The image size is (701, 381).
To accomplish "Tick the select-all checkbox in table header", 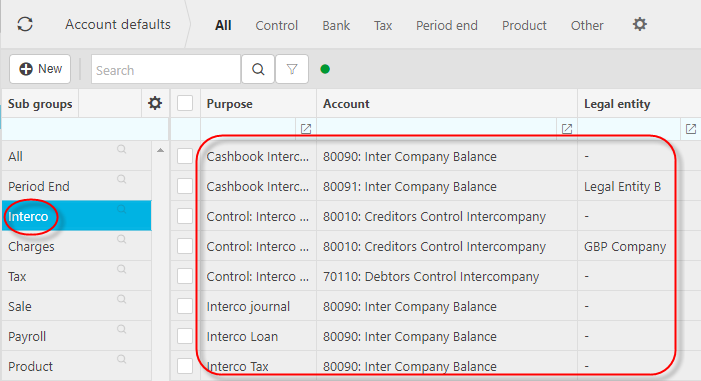I will click(185, 103).
